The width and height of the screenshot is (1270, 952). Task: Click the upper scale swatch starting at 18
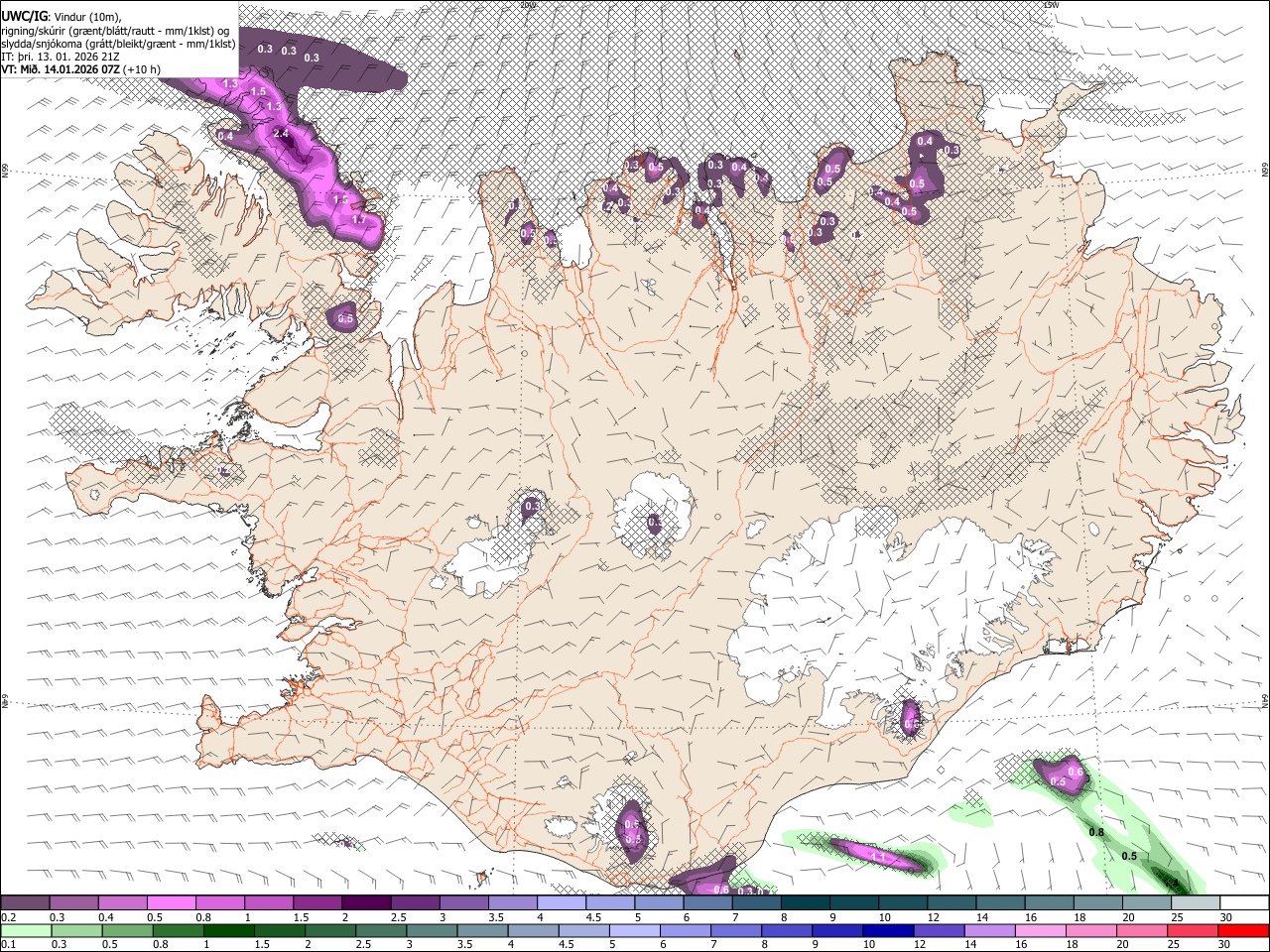[x=1096, y=902]
